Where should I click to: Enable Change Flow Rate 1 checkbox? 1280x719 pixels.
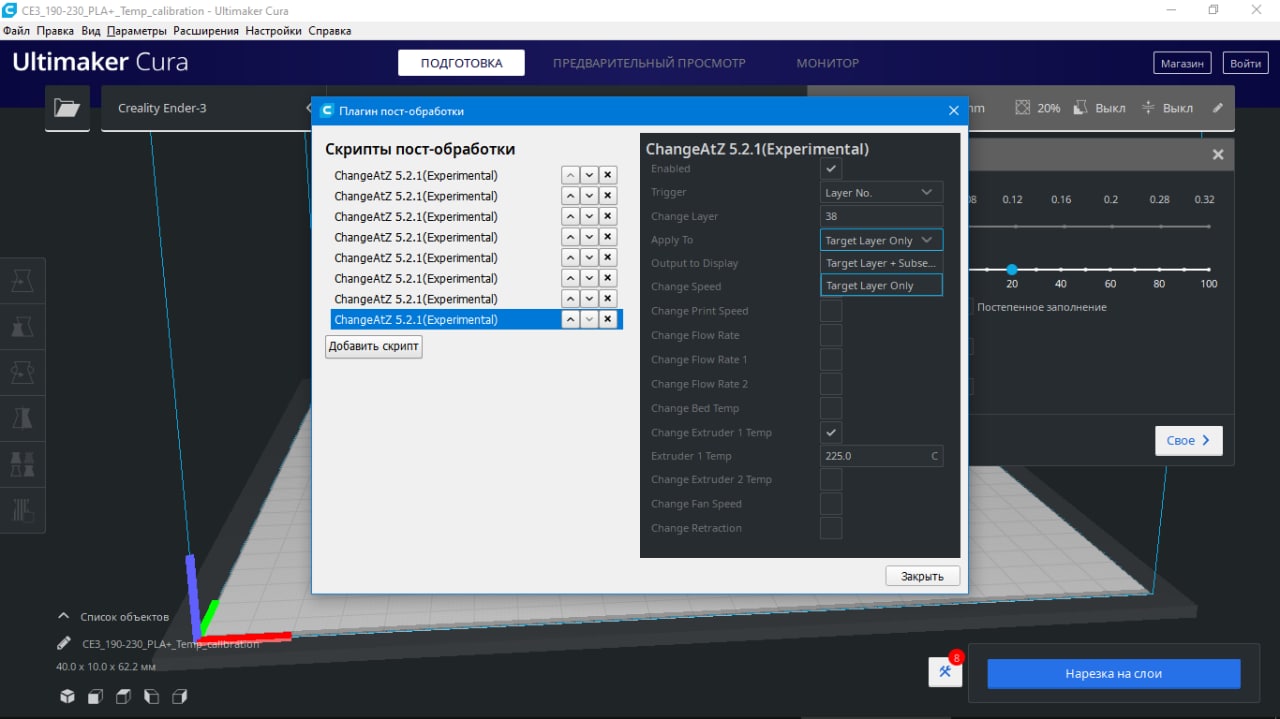pyautogui.click(x=831, y=359)
